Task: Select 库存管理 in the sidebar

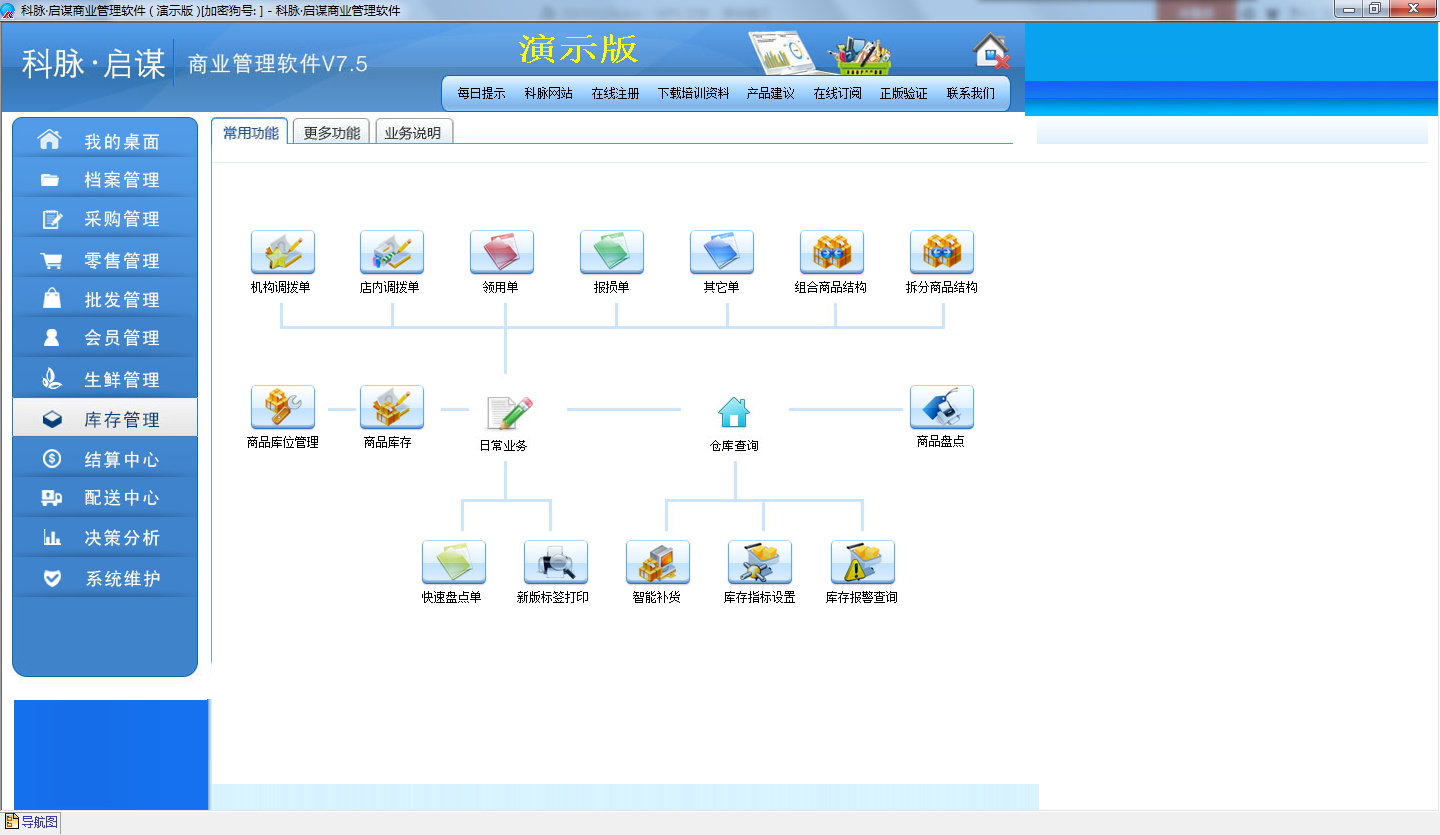Action: pyautogui.click(x=105, y=420)
